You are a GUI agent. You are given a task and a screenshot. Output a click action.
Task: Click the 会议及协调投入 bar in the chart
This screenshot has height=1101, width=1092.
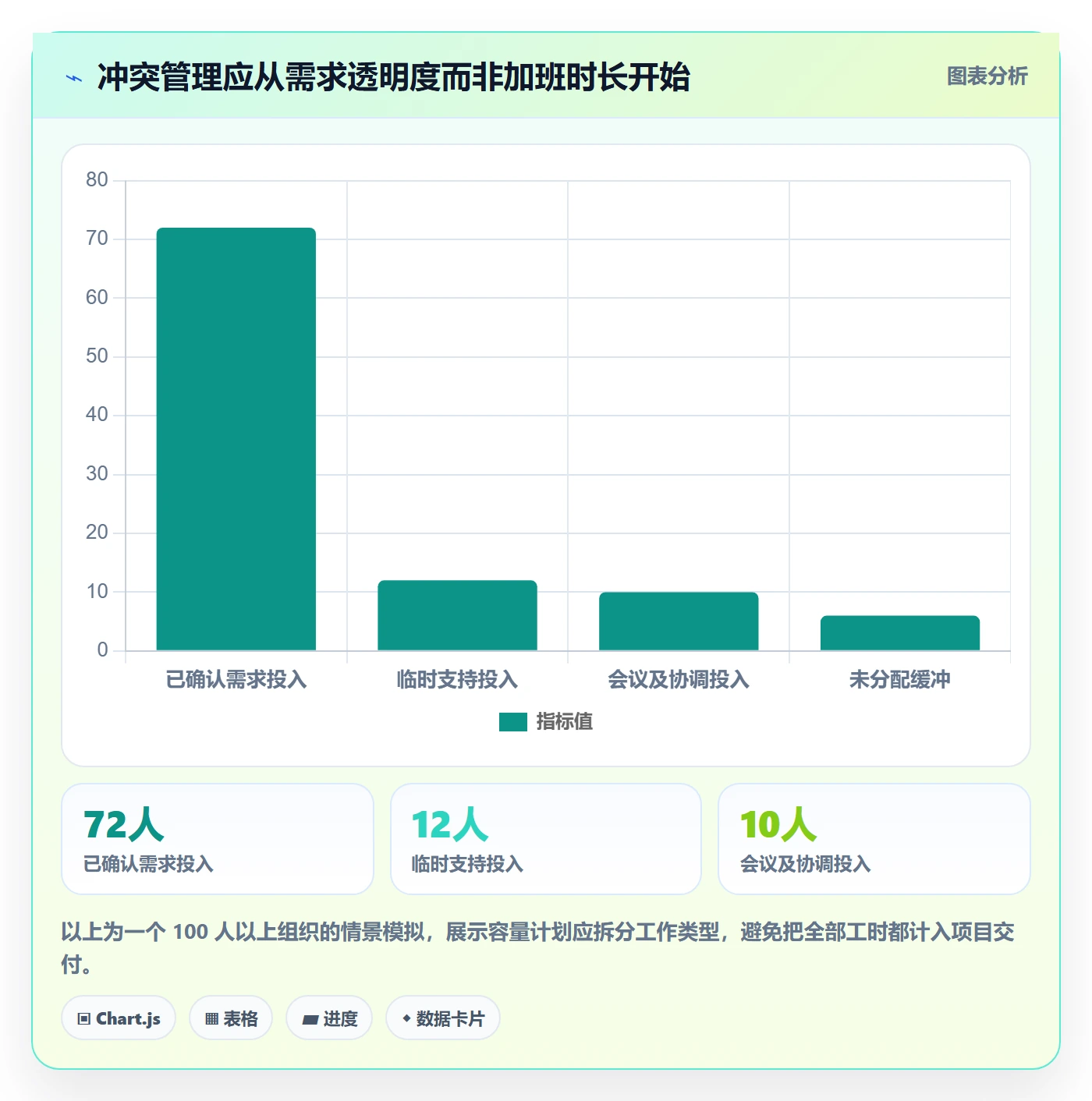point(679,621)
